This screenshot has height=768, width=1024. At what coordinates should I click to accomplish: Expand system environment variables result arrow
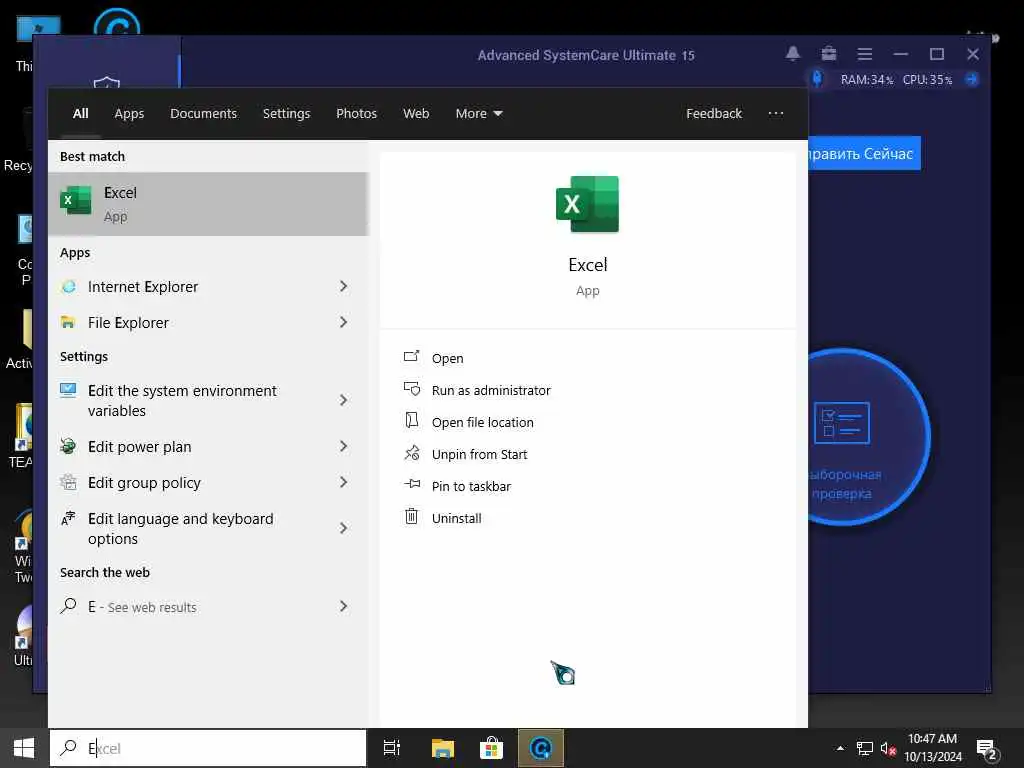coord(344,400)
